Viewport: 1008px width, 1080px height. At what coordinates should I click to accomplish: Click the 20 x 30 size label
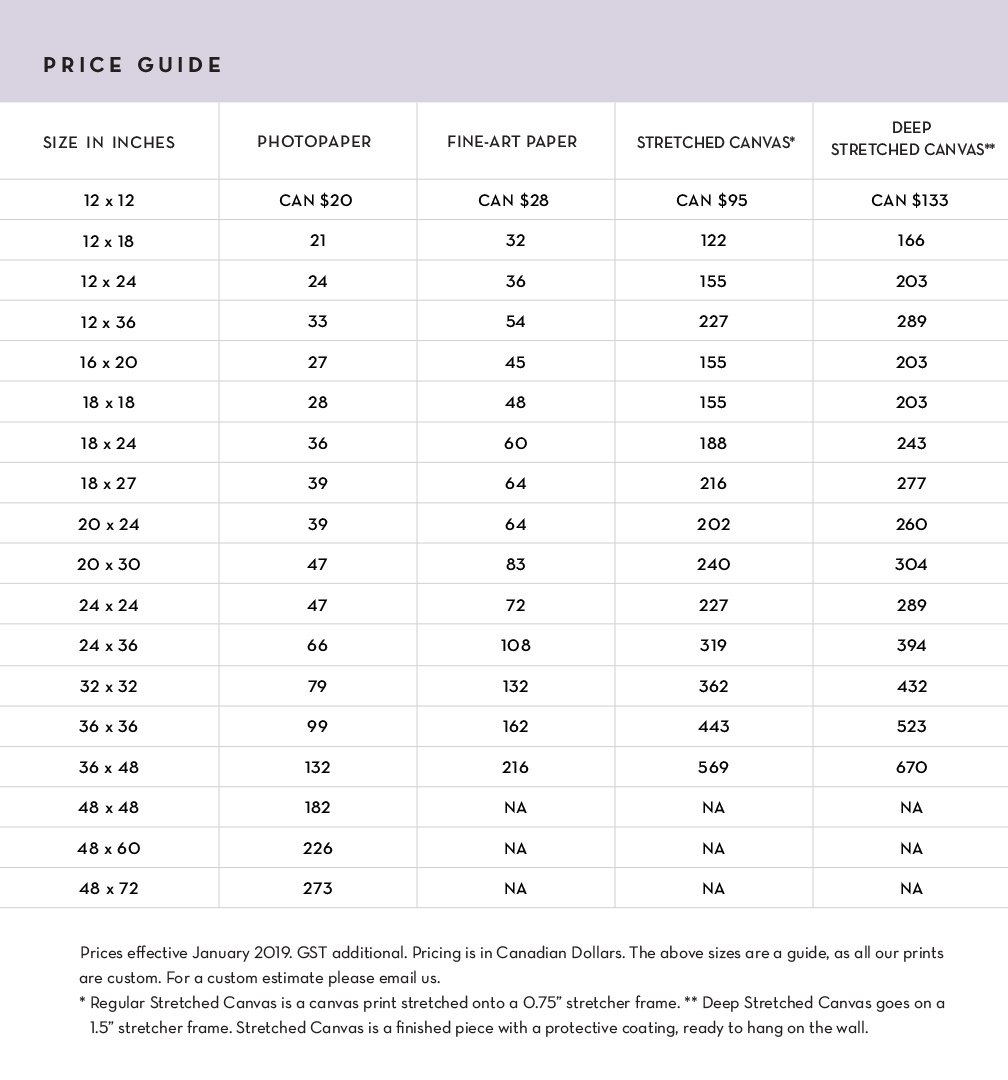[109, 565]
